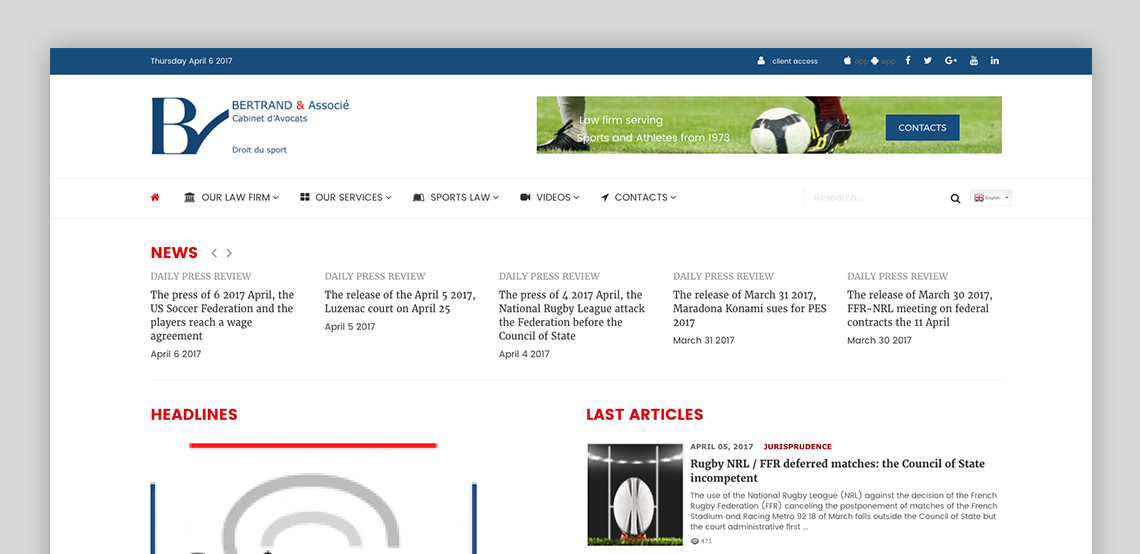The width and height of the screenshot is (1140, 554).
Task: Click the Android app icon
Action: tap(875, 60)
